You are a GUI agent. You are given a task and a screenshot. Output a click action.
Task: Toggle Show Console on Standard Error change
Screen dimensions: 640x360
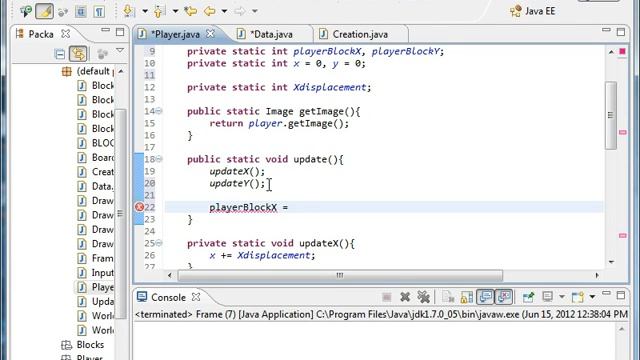pyautogui.click(x=504, y=297)
